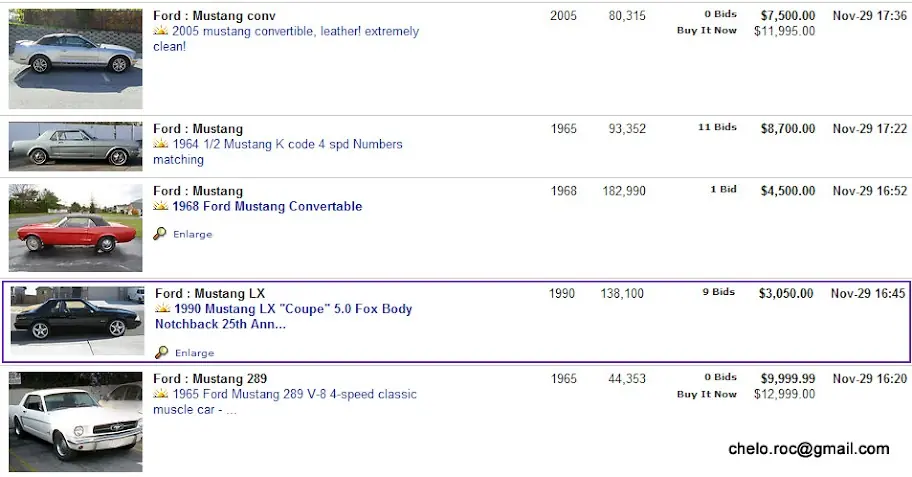Click the sunrise icon beside 1990 Mustang LX Coupe title

[162, 309]
